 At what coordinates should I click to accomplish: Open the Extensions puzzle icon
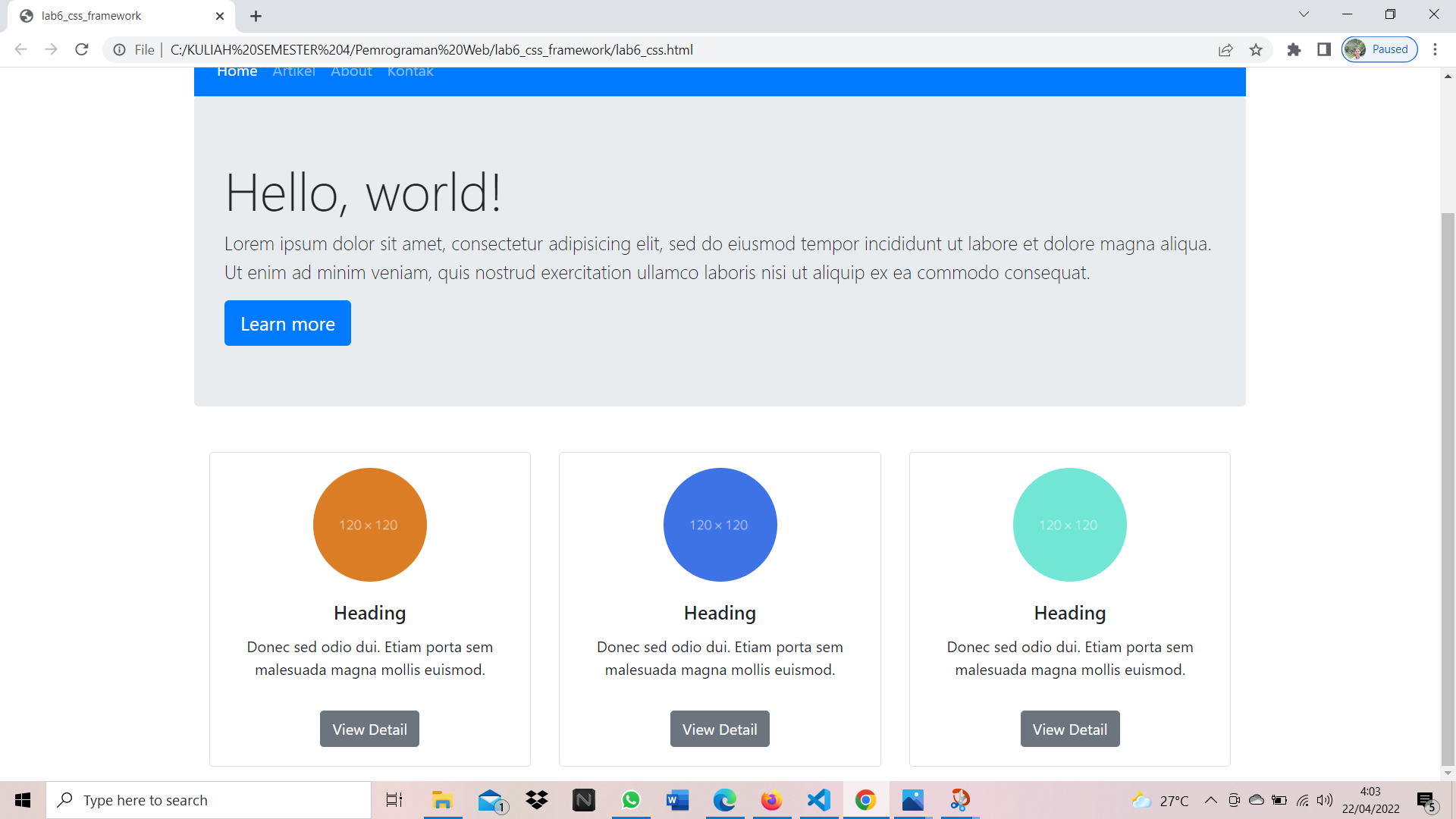(1294, 49)
